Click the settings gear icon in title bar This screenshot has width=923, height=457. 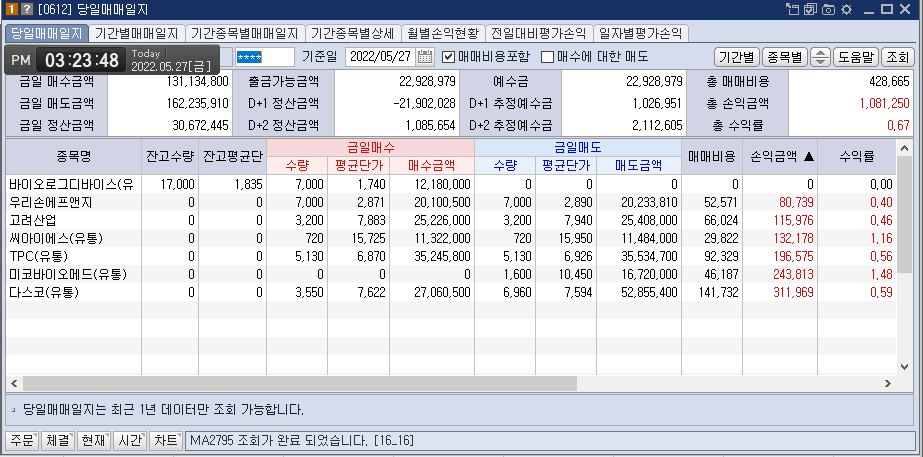click(846, 10)
